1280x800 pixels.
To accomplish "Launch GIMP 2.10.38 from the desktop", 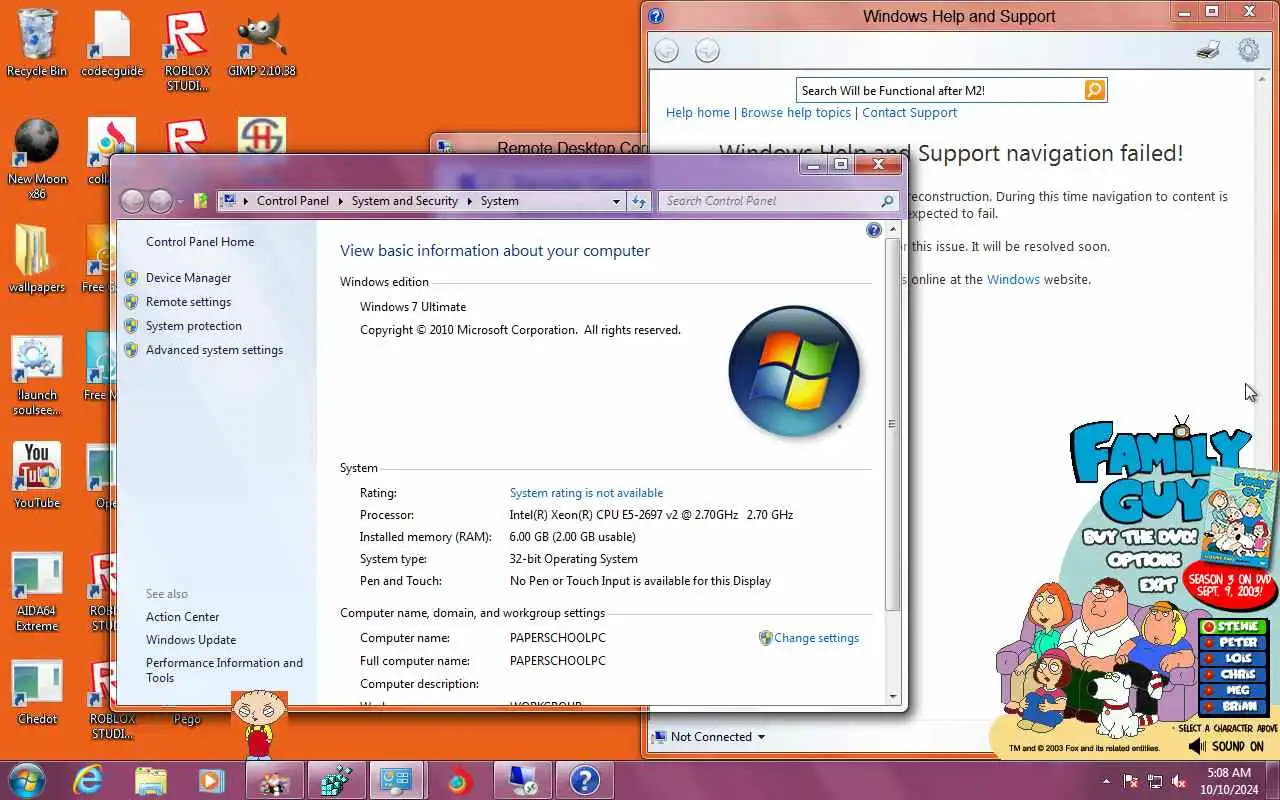I will pos(262,45).
